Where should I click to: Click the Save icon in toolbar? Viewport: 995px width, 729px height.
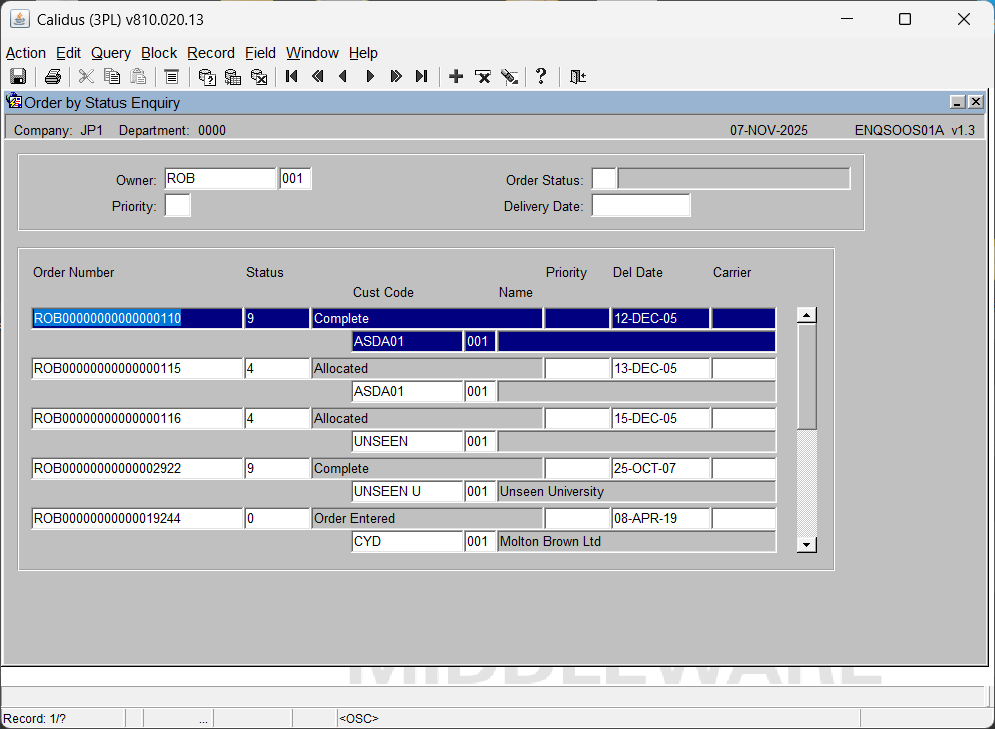coord(17,77)
